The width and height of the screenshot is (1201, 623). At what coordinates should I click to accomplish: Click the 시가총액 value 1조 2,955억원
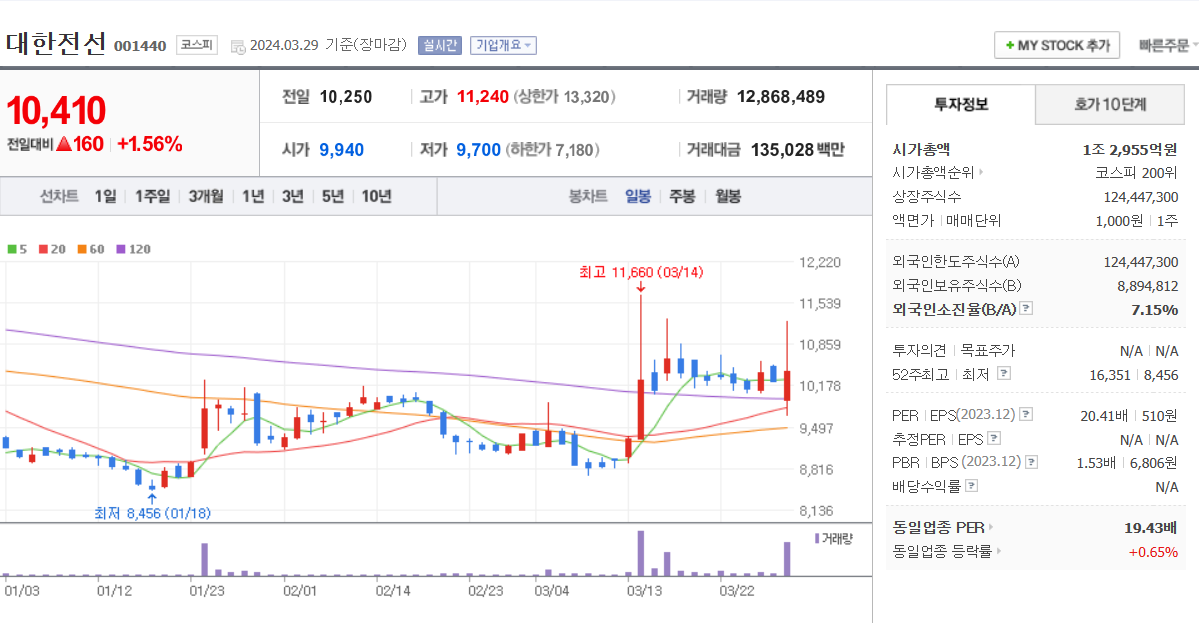[1130, 149]
